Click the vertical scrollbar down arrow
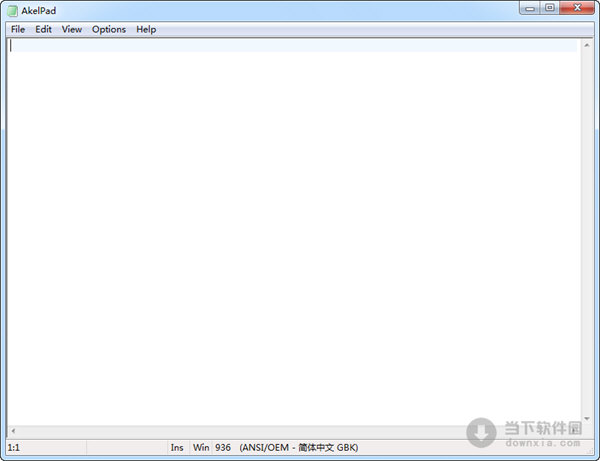 587,419
